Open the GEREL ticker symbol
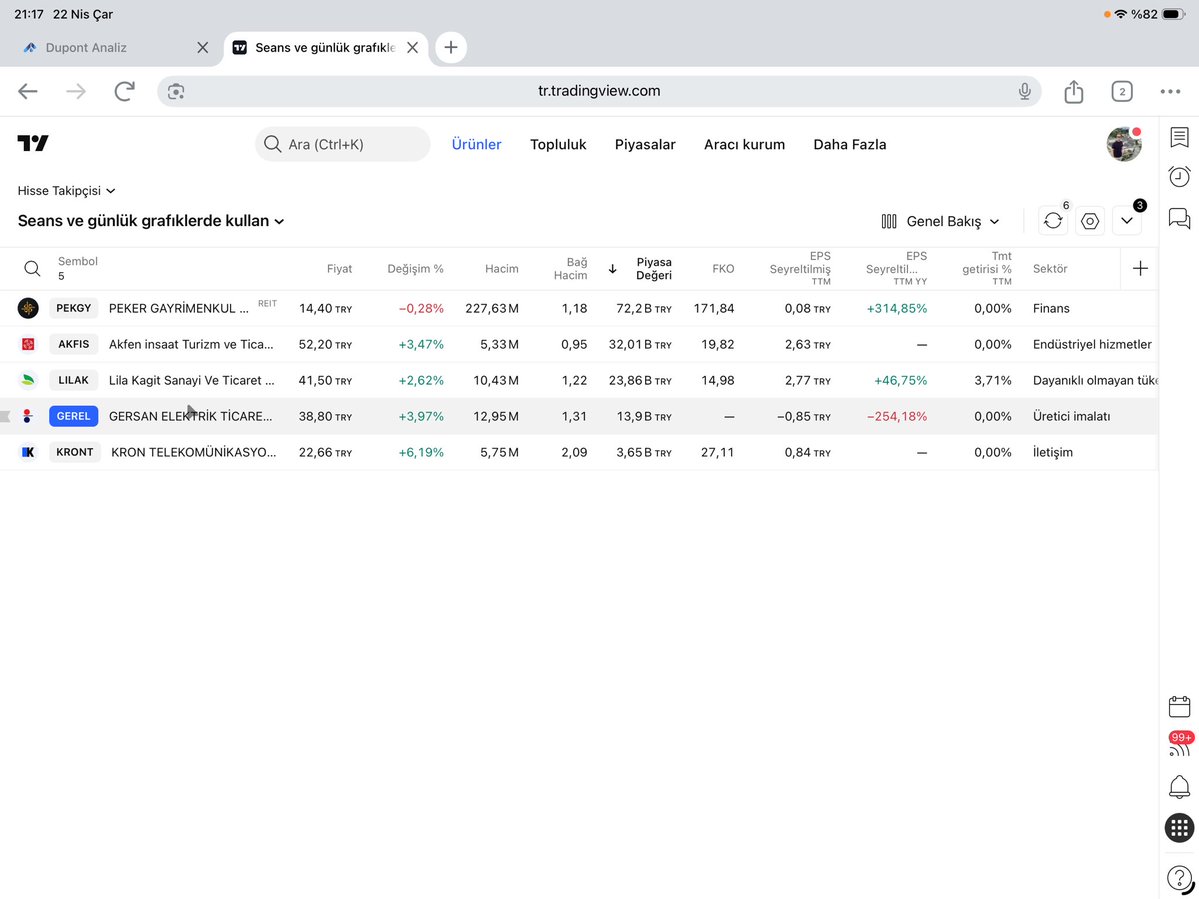The image size is (1199, 899). 73,416
